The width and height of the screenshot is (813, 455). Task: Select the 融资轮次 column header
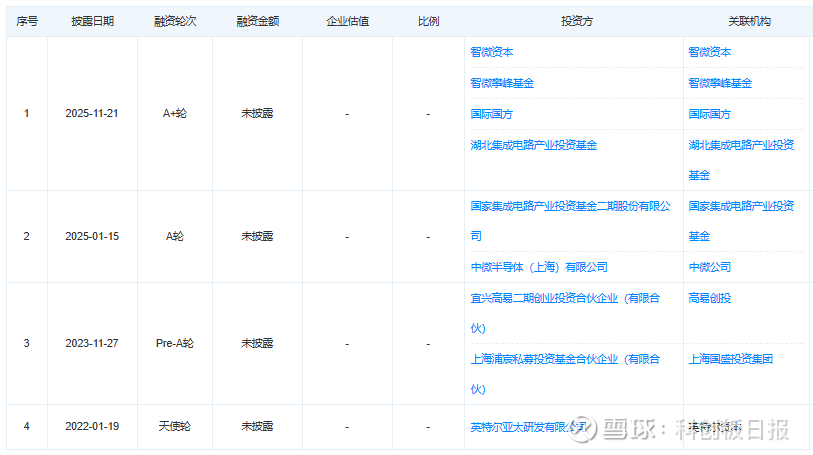[175, 21]
